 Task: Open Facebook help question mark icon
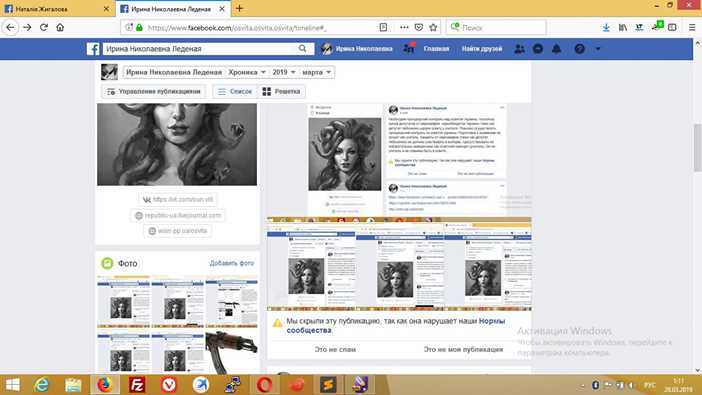(x=579, y=49)
